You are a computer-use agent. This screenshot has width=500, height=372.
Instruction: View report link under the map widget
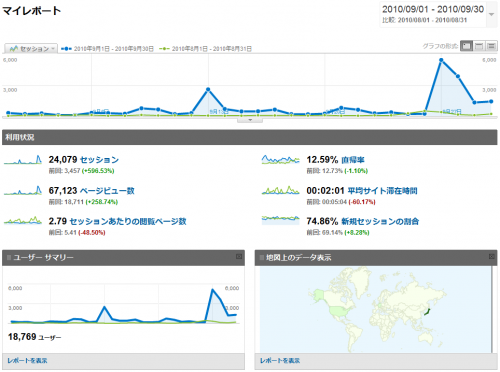point(280,361)
